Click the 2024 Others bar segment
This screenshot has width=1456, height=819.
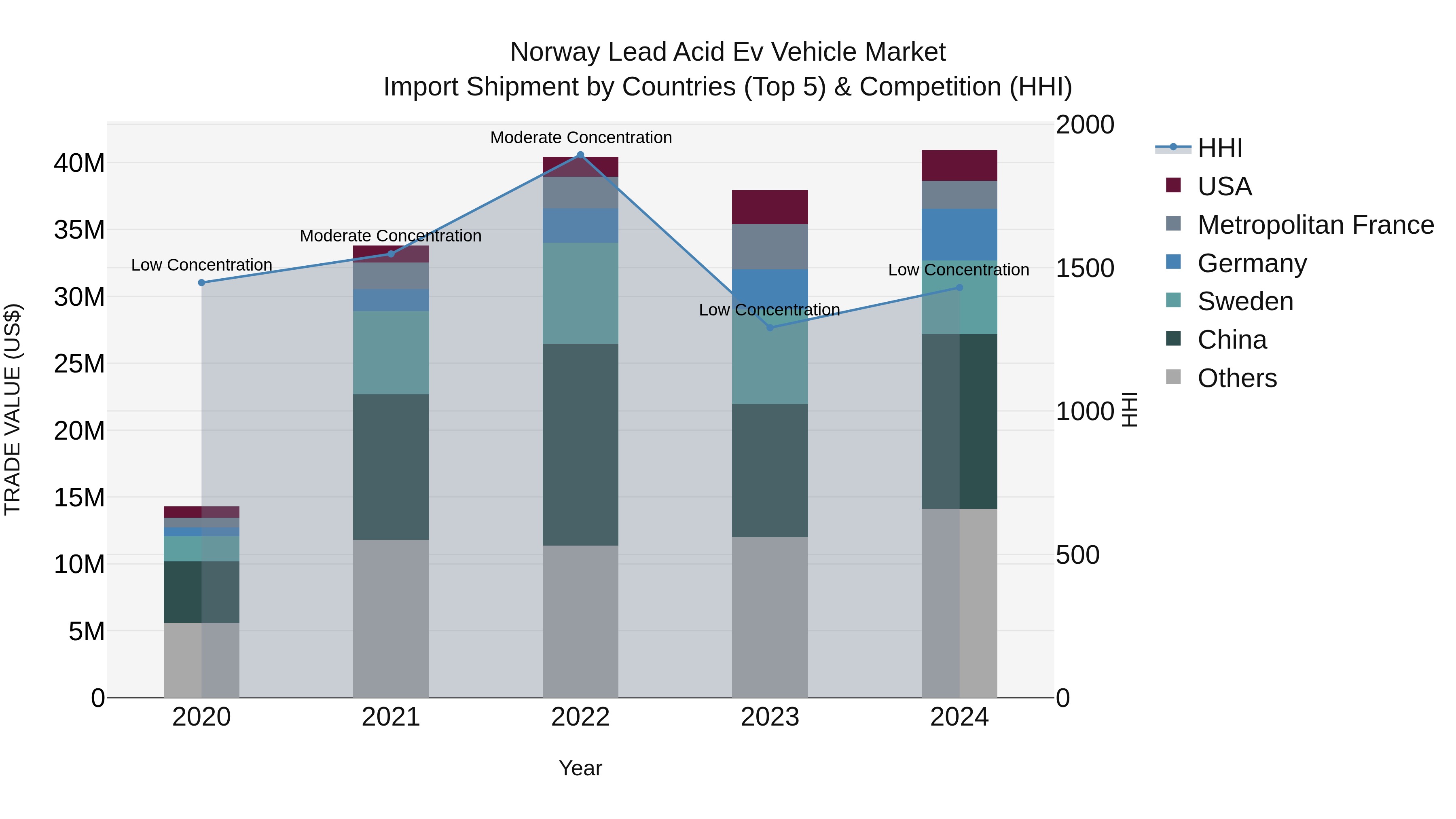pos(959,603)
